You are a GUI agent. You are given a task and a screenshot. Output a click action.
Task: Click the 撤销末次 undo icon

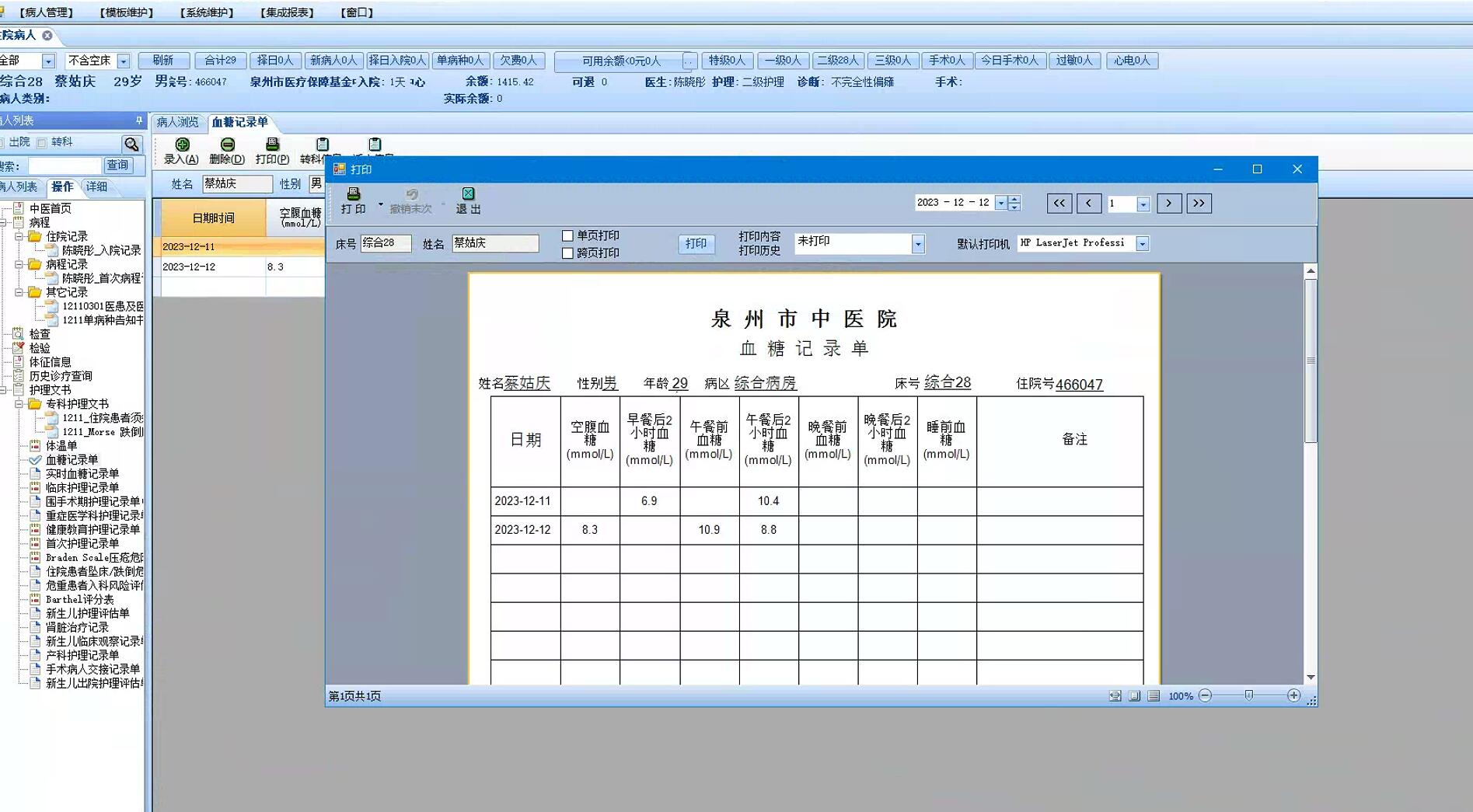coord(411,194)
